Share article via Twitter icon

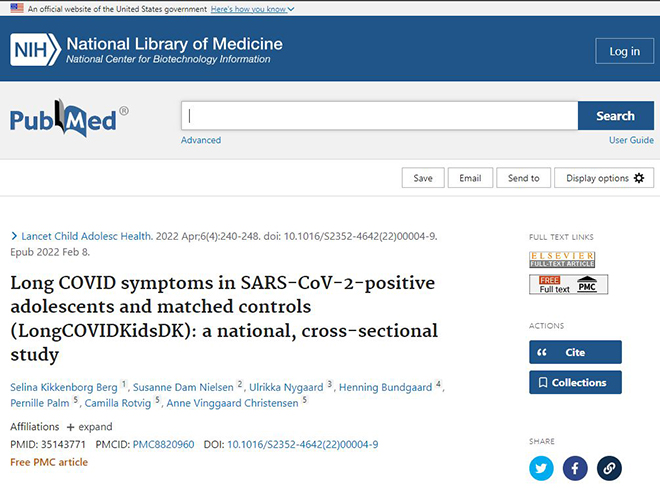click(541, 468)
